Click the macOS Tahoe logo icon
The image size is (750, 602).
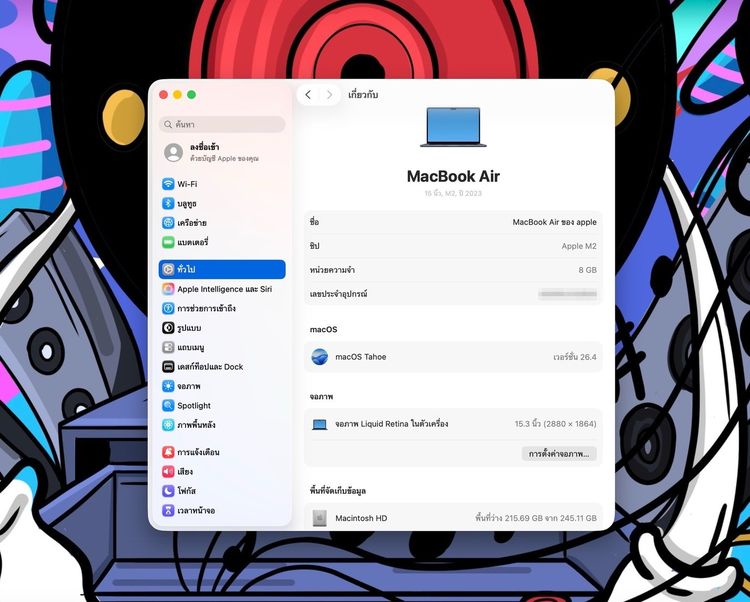(320, 357)
